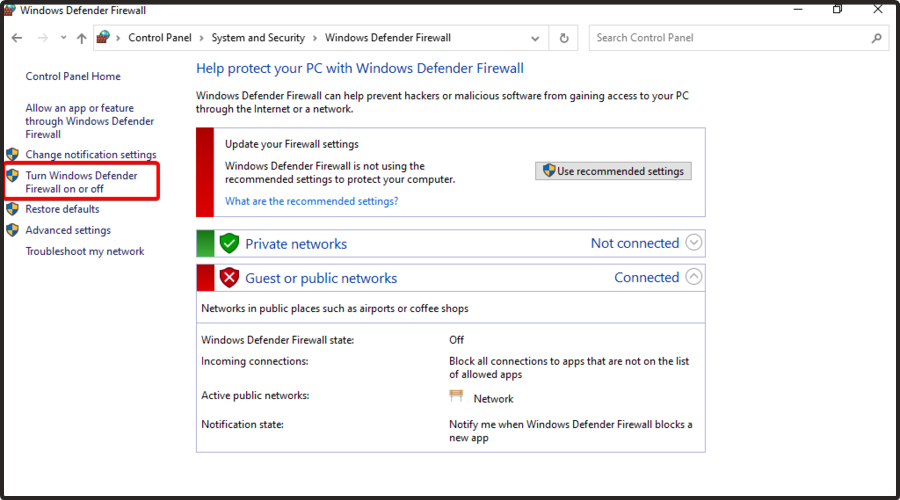Viewport: 900px width, 500px height.
Task: Click Windows Defender Firewall state label
Action: coord(277,340)
